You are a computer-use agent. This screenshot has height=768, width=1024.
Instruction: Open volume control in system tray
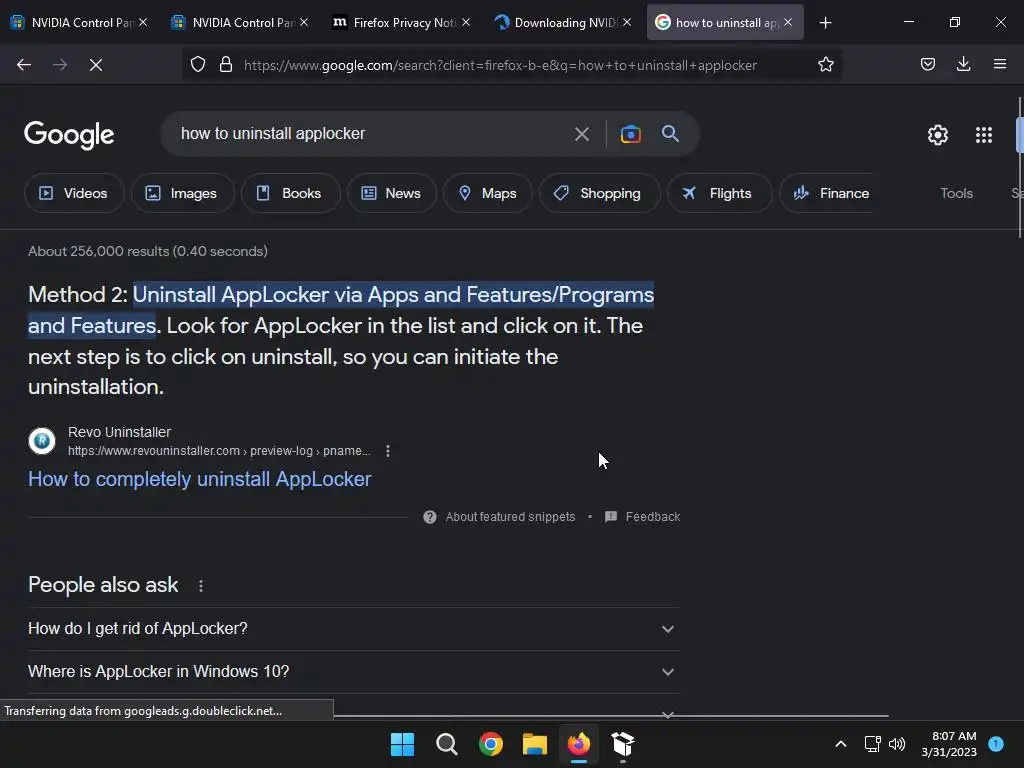[897, 744]
